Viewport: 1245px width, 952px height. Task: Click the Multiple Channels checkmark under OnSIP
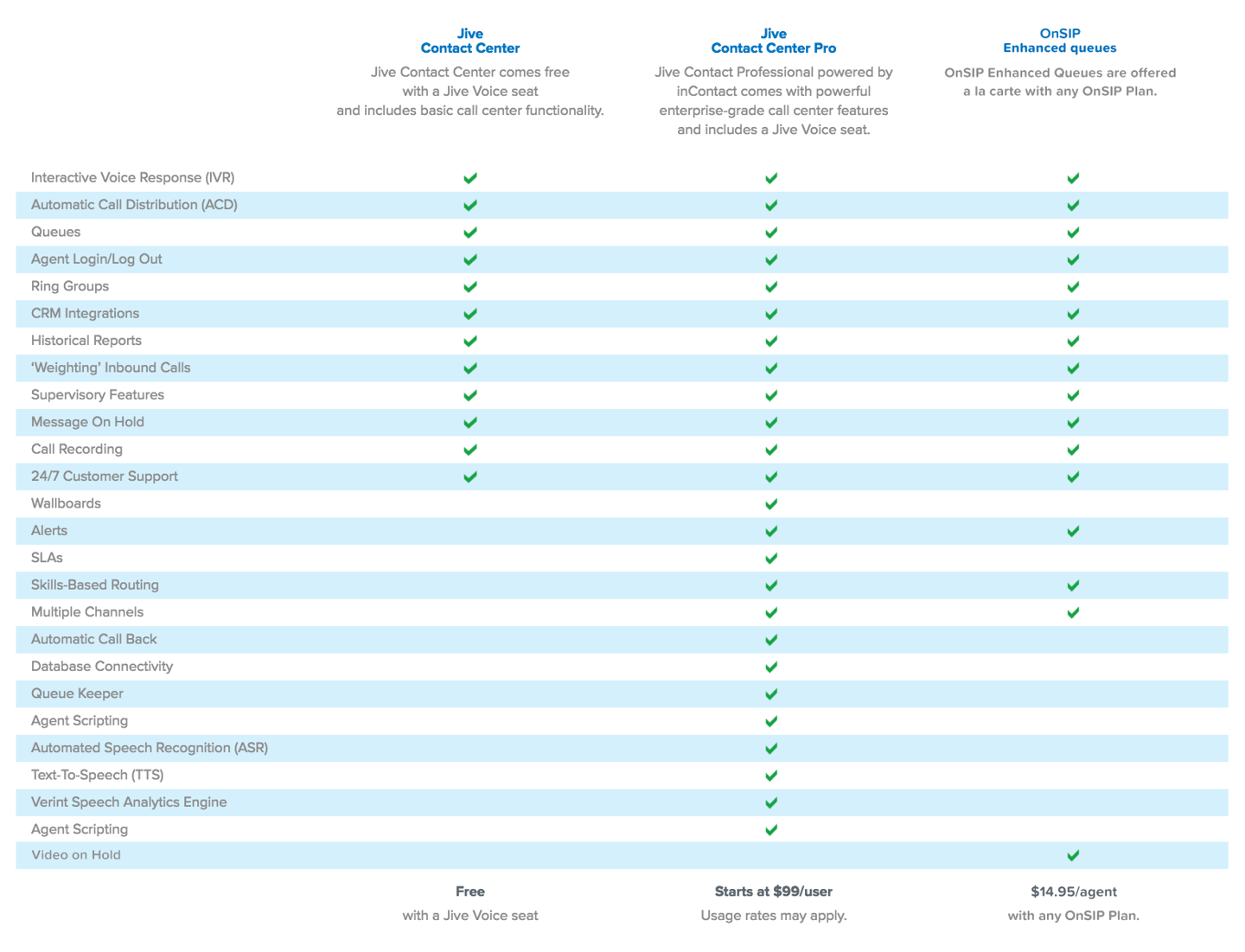(x=1073, y=612)
